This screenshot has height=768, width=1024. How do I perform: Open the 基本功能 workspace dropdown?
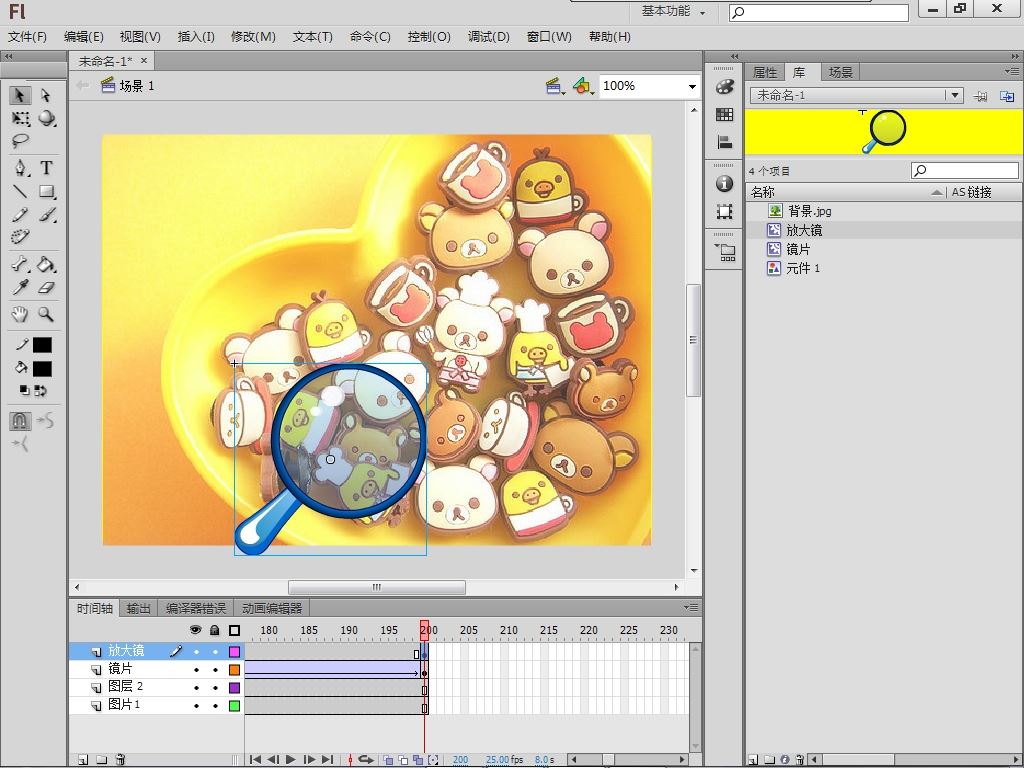click(x=673, y=11)
